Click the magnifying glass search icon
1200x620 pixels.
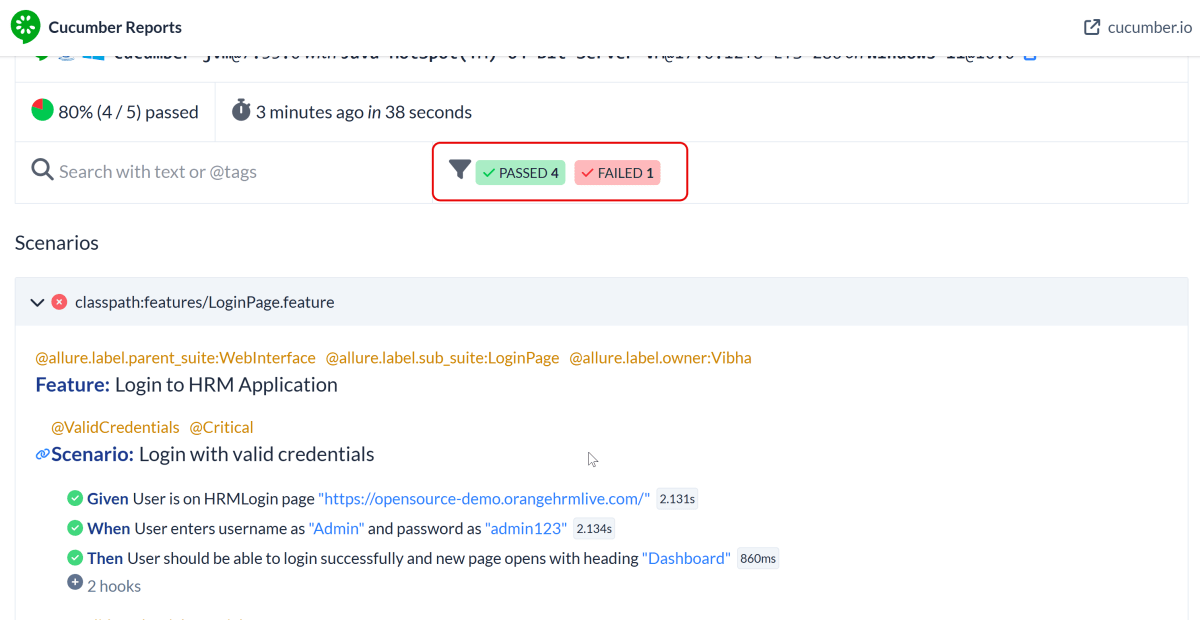(42, 170)
